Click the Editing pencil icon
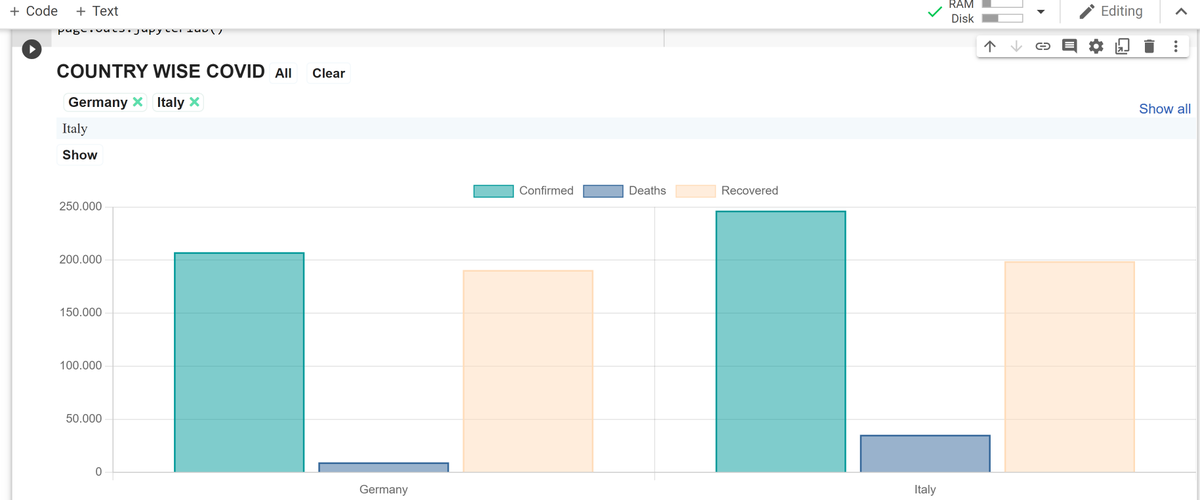Viewport: 1200px width, 500px height. pos(1087,11)
